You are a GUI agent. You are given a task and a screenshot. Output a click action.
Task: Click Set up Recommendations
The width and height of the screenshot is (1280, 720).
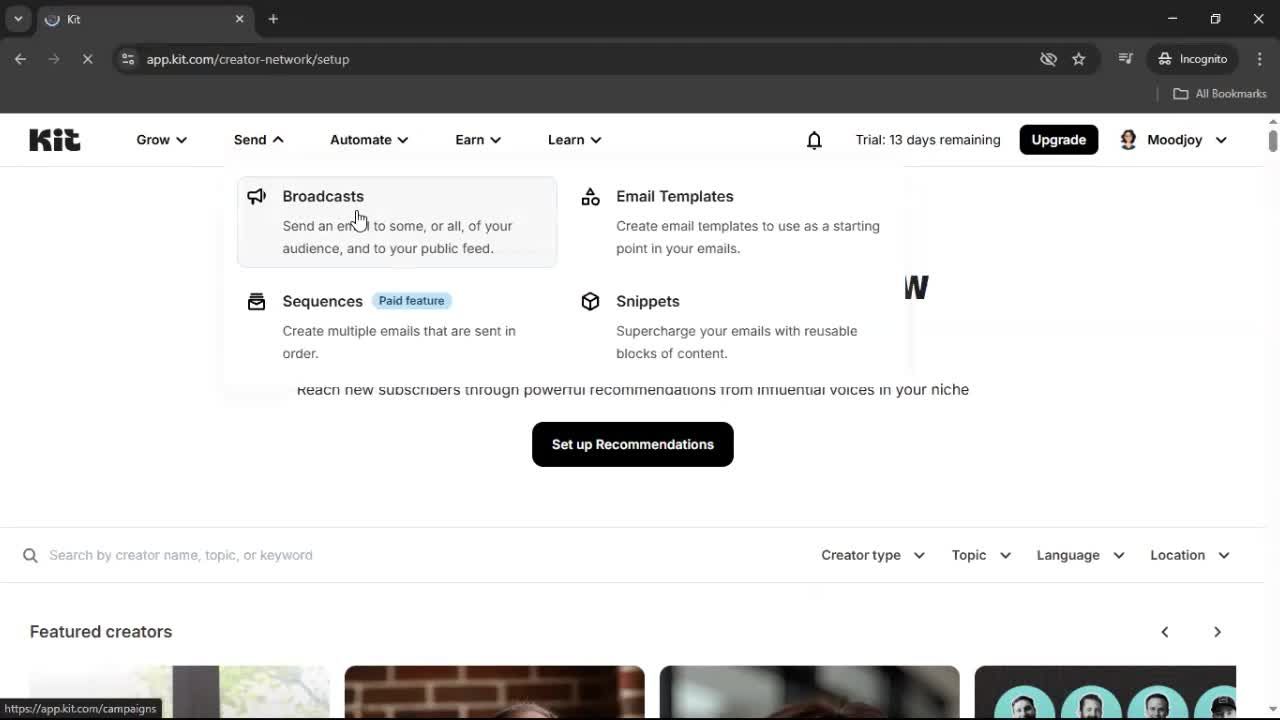click(632, 444)
